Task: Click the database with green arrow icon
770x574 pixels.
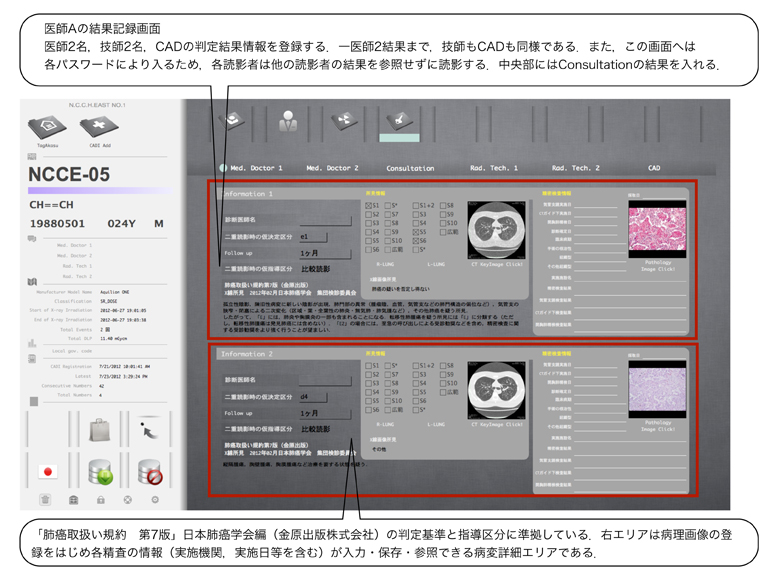Action: (x=101, y=471)
